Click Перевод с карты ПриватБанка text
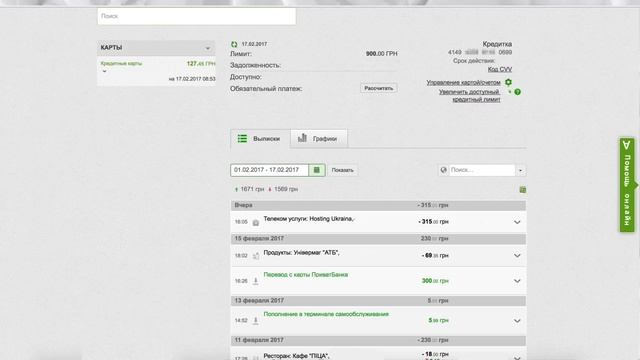640x360 pixels. pyautogui.click(x=306, y=275)
